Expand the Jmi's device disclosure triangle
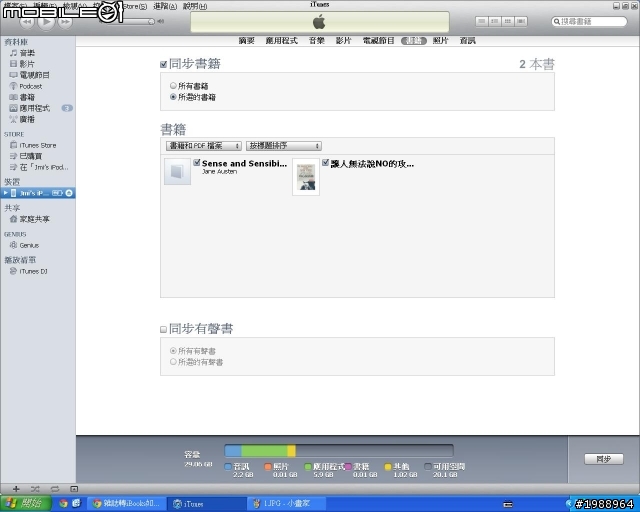 click(x=6, y=193)
